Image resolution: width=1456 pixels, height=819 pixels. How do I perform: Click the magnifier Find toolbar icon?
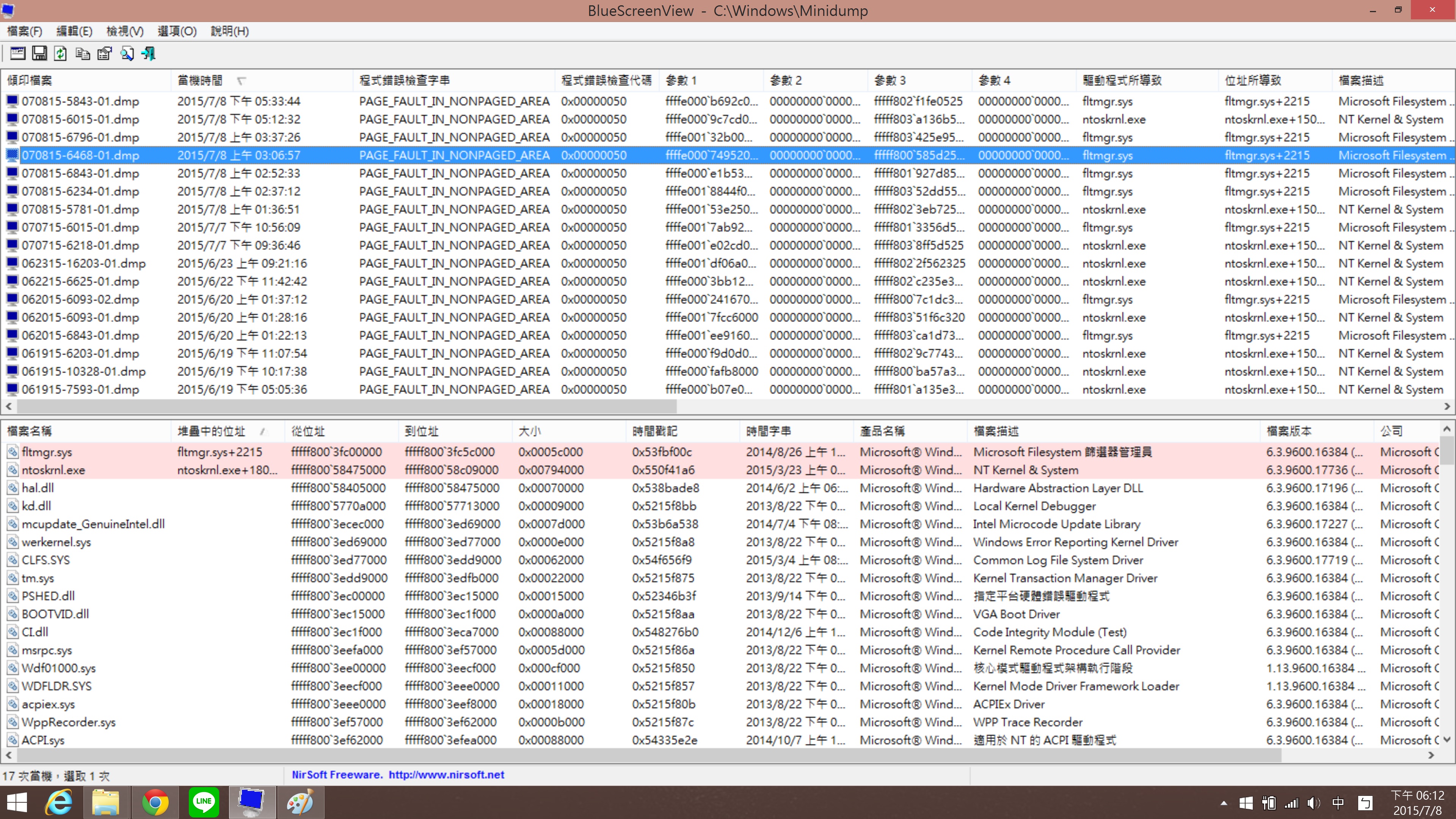(x=127, y=54)
